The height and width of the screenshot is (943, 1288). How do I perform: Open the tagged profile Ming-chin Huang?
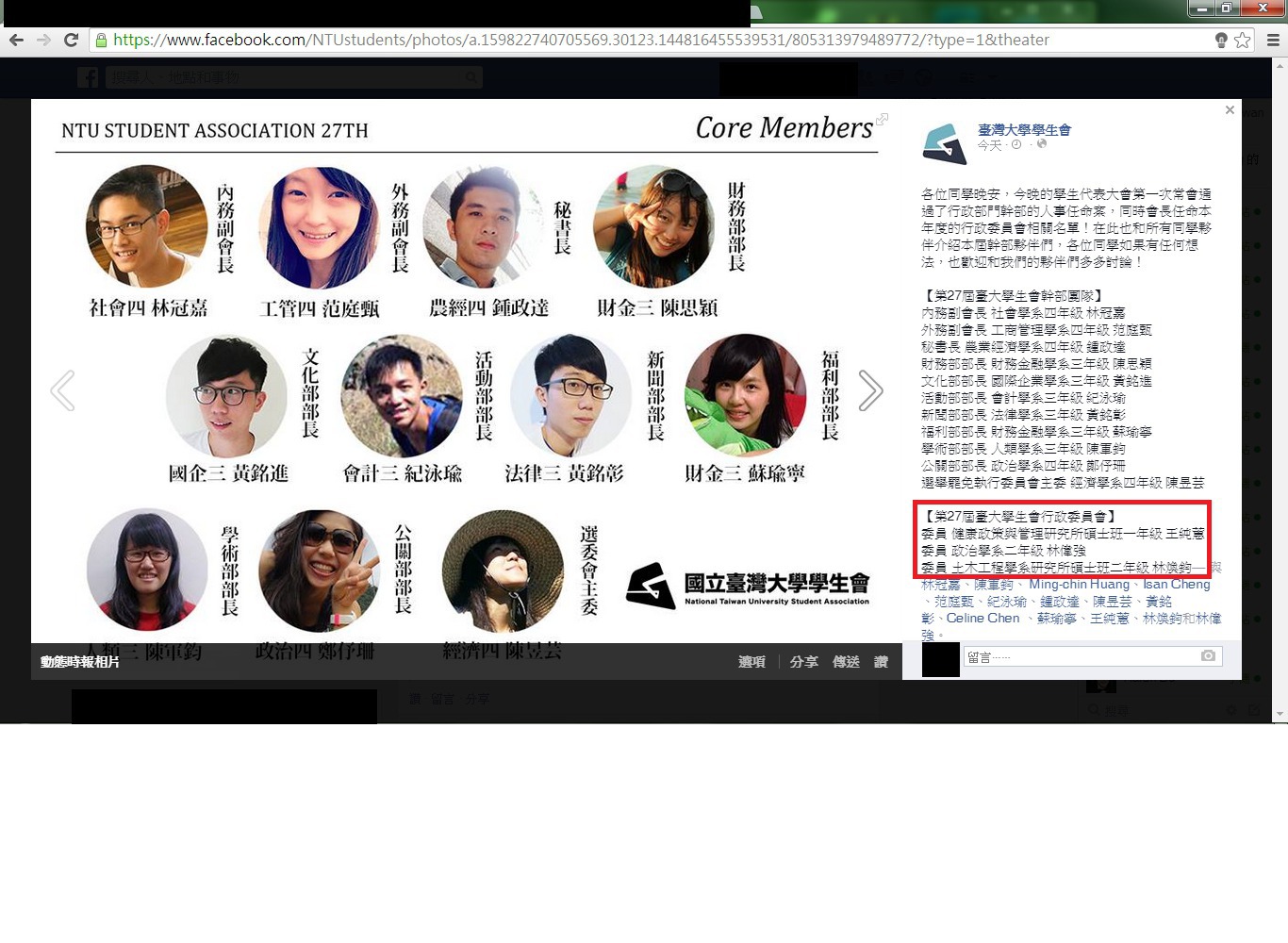tap(1079, 585)
